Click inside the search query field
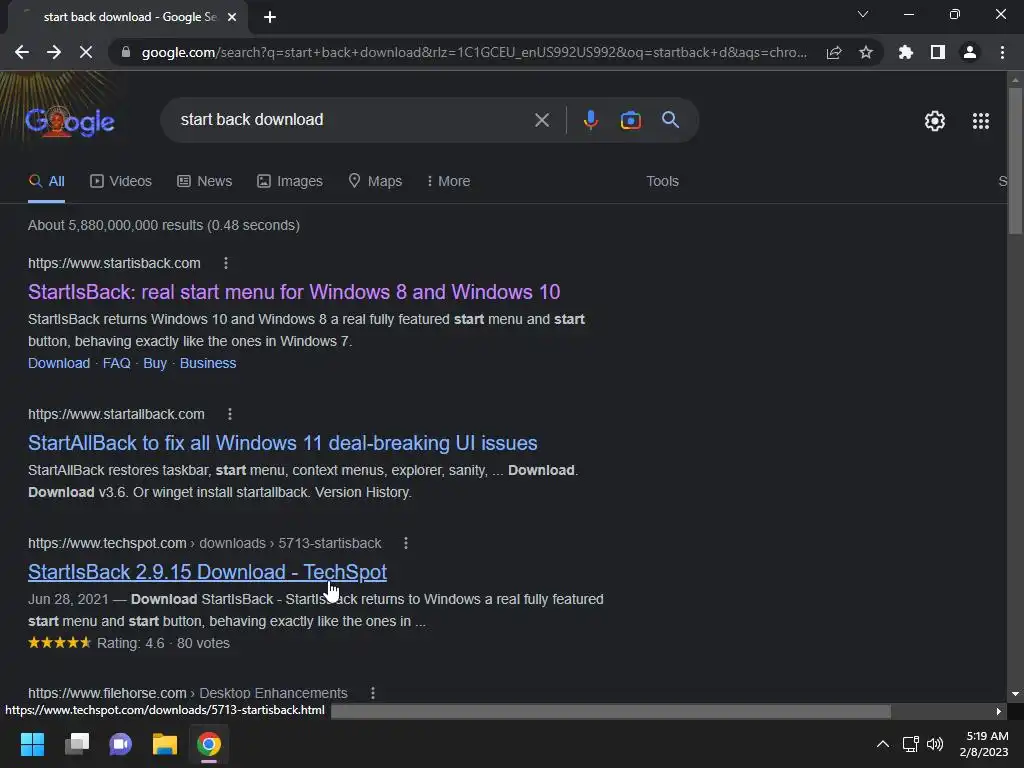Image resolution: width=1024 pixels, height=768 pixels. [353, 120]
